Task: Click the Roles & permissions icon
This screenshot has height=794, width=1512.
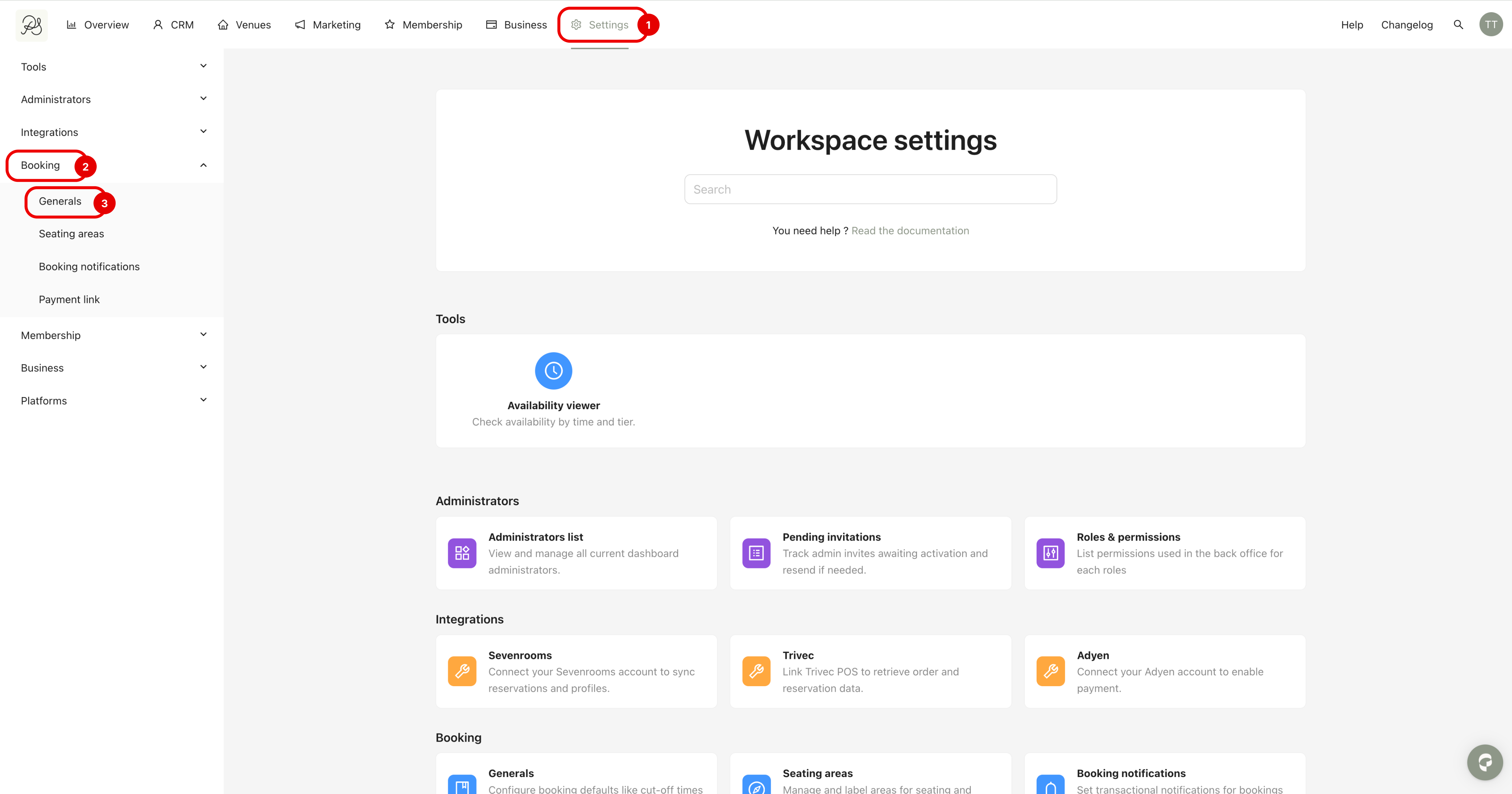Action: click(x=1050, y=552)
